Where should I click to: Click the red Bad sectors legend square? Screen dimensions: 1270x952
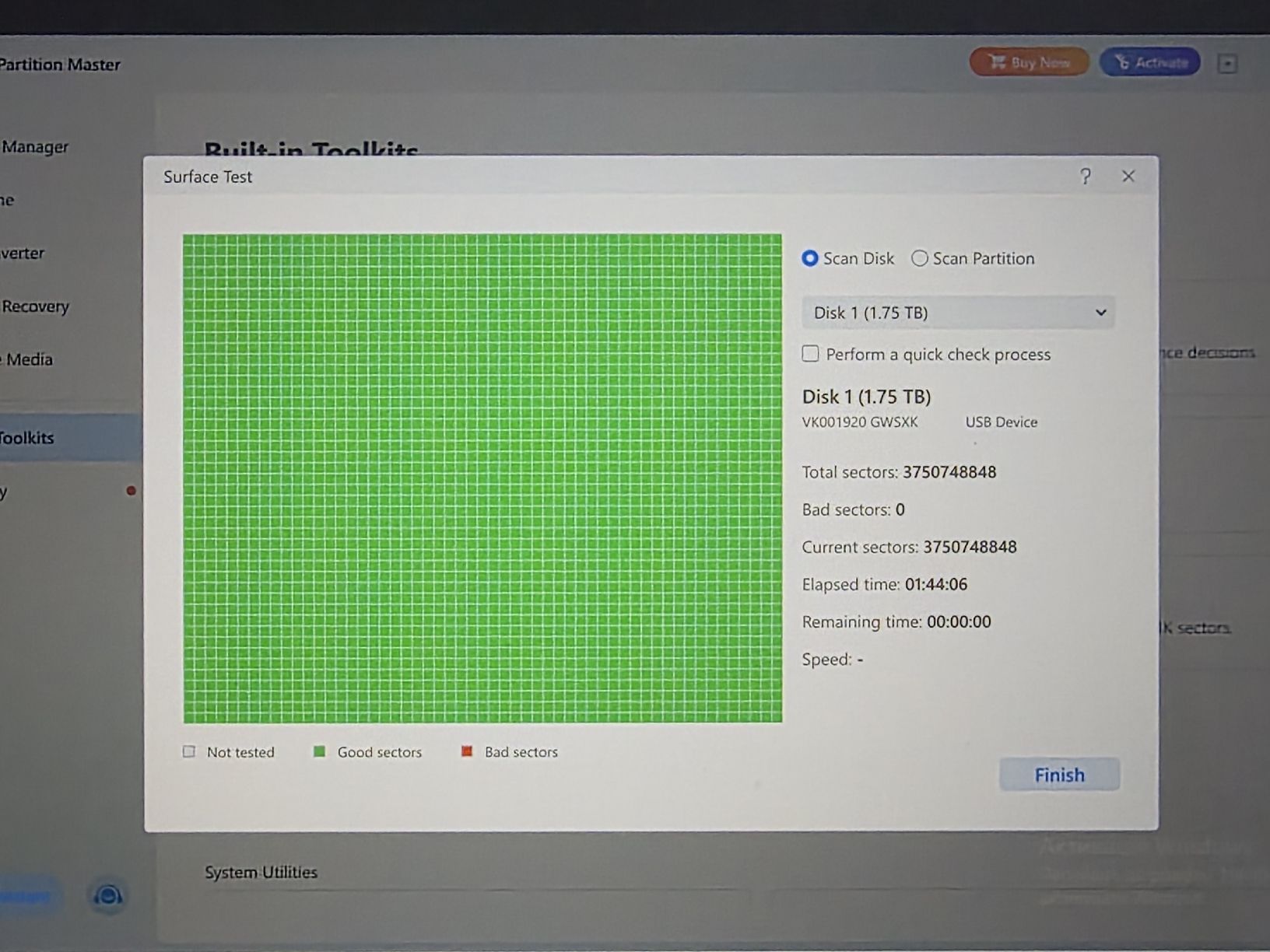467,751
